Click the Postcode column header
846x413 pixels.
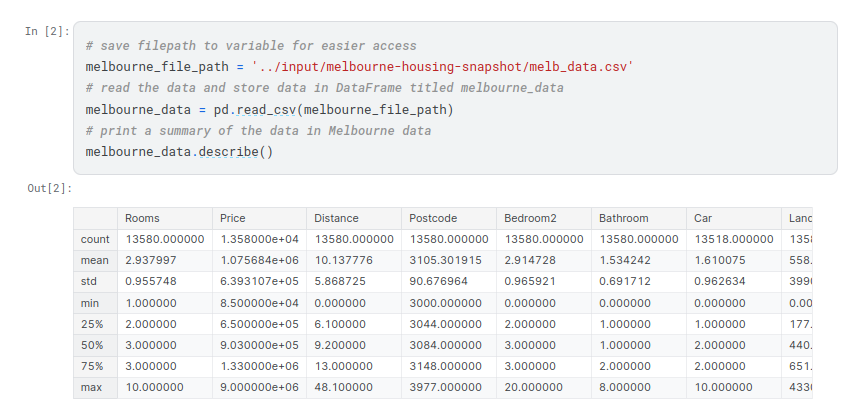(x=433, y=218)
